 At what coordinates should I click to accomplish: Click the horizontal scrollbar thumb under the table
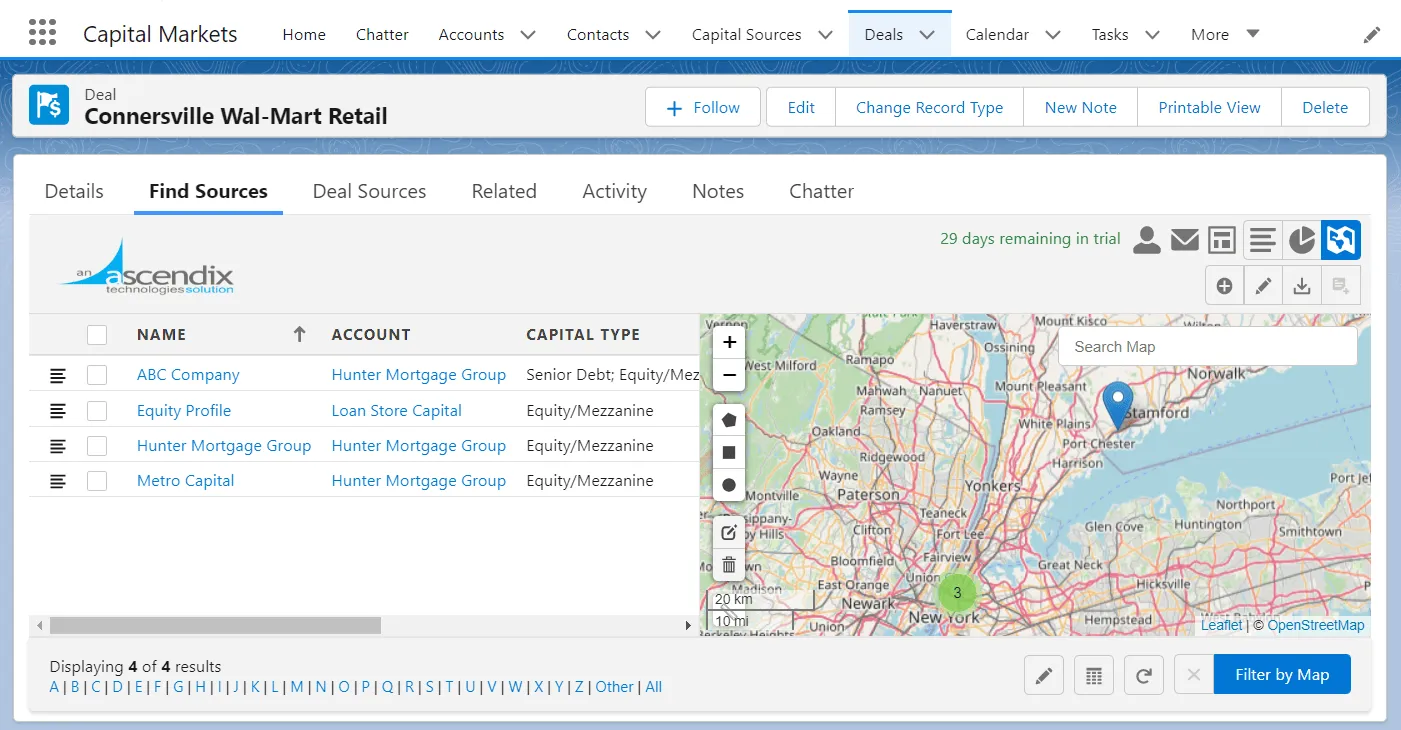pos(215,625)
